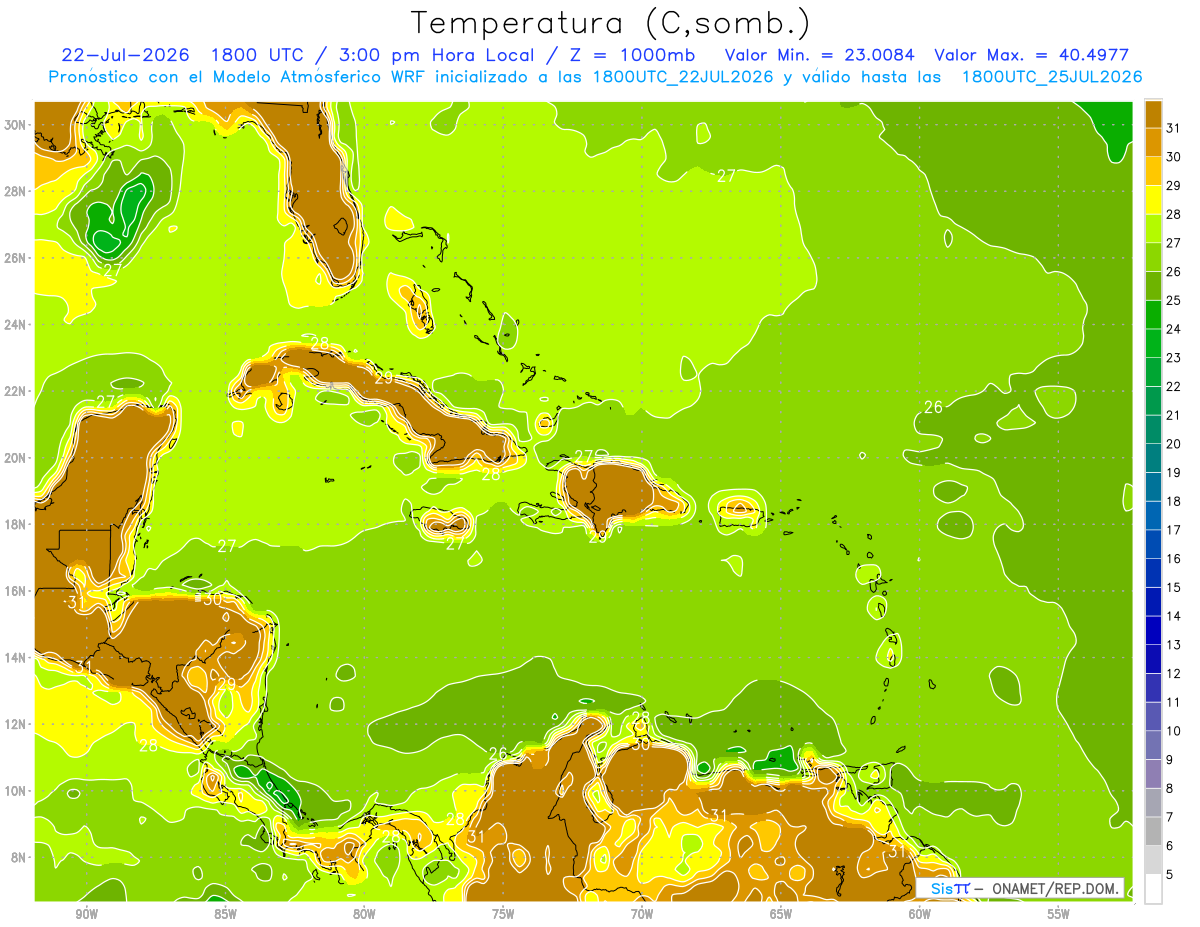This screenshot has height=927, width=1200.
Task: Click the "75W" longitude axis label
Action: (503, 915)
